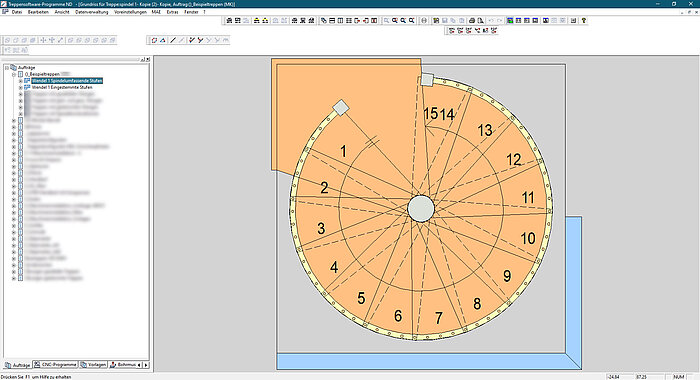Select Wendel 1 Eingestemmte Stufen tree item

click(x=62, y=88)
